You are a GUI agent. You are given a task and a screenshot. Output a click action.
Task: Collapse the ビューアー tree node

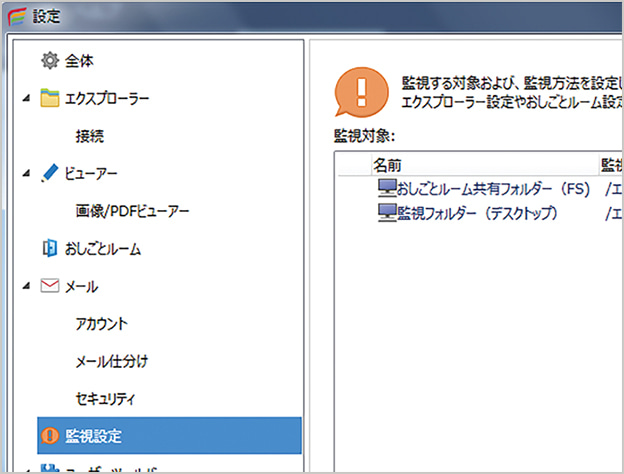point(25,174)
